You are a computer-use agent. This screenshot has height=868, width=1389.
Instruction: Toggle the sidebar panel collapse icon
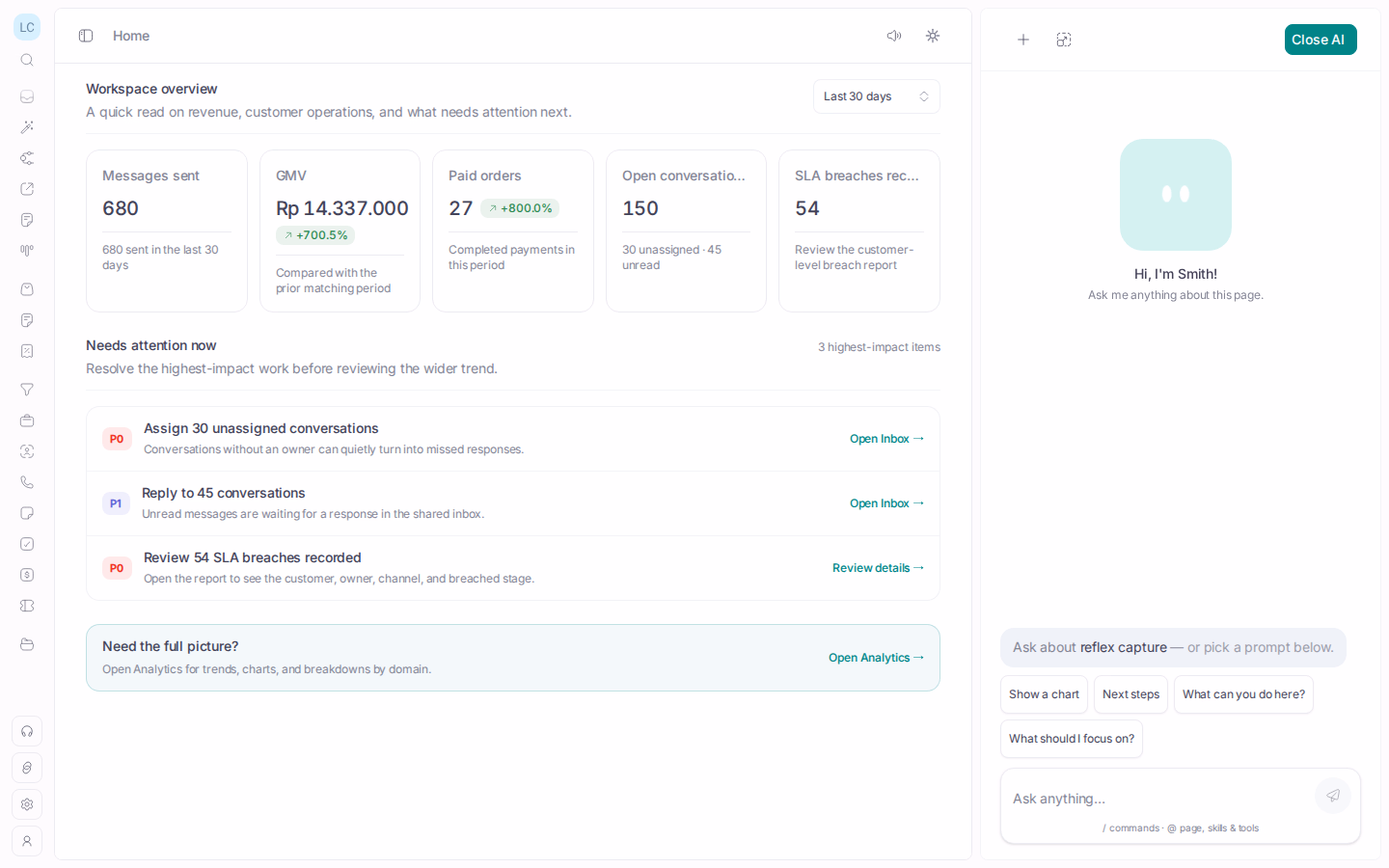[x=86, y=36]
